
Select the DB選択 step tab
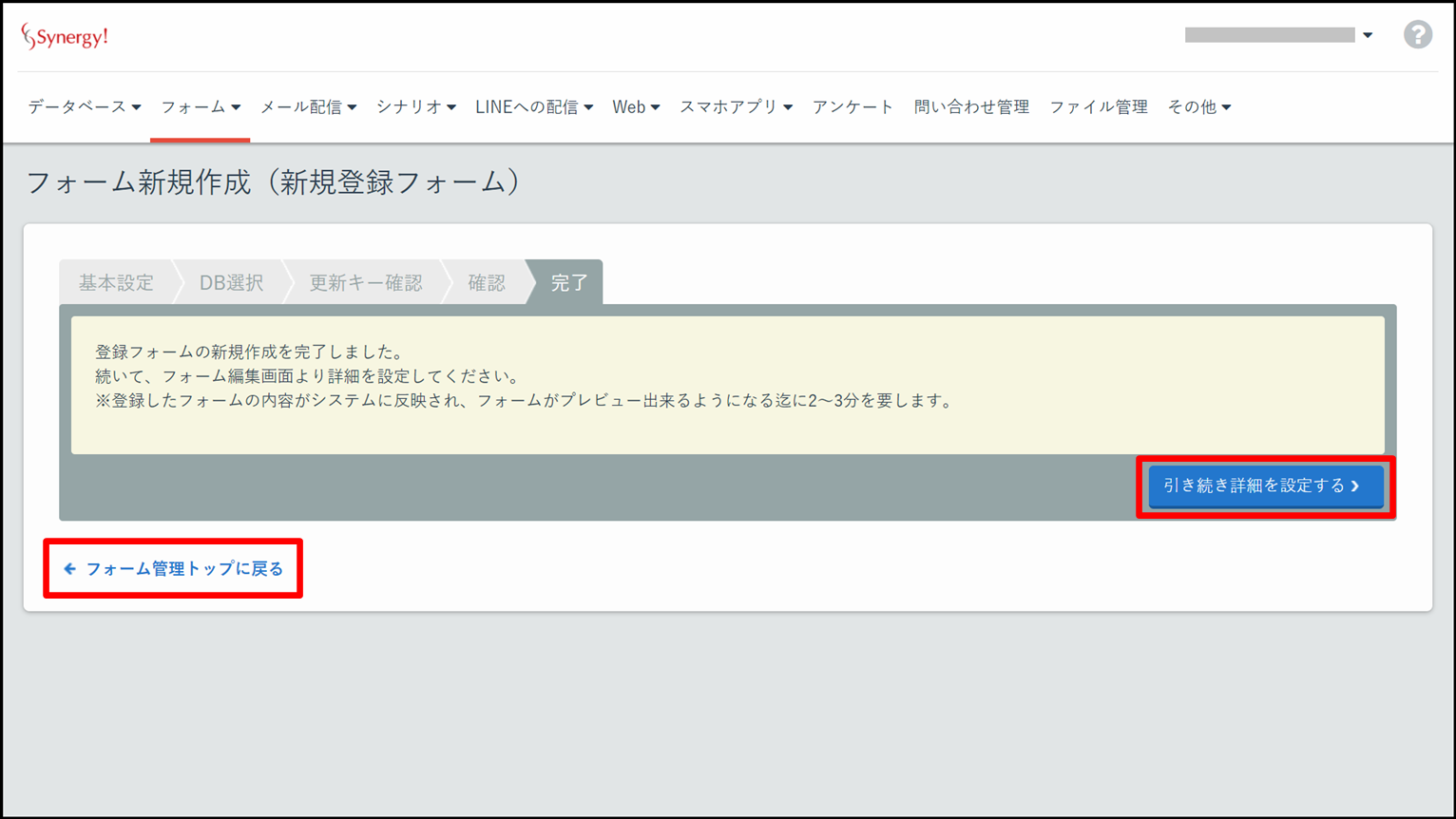(231, 283)
